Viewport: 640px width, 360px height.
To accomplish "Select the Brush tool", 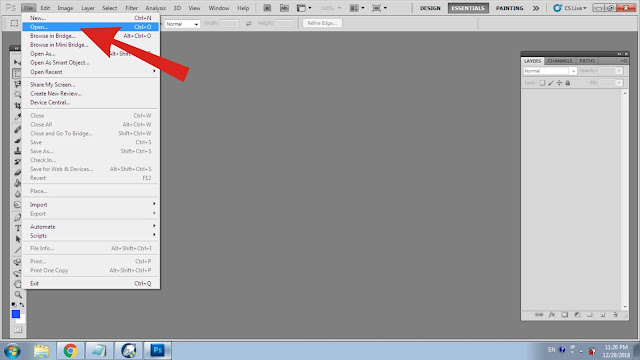I will pyautogui.click(x=17, y=140).
